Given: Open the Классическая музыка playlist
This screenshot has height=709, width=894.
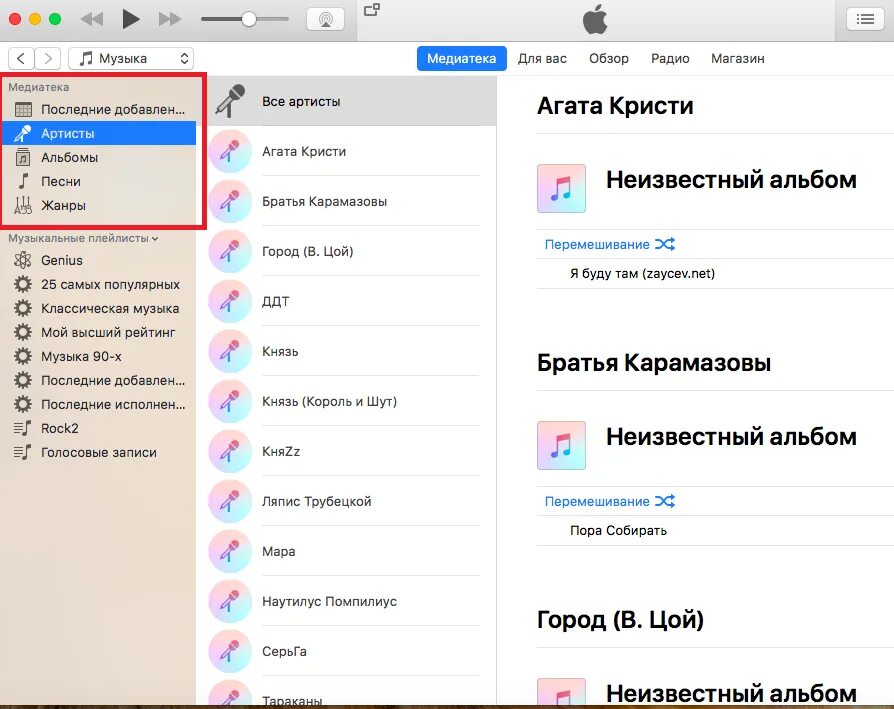Looking at the screenshot, I should tap(99, 308).
